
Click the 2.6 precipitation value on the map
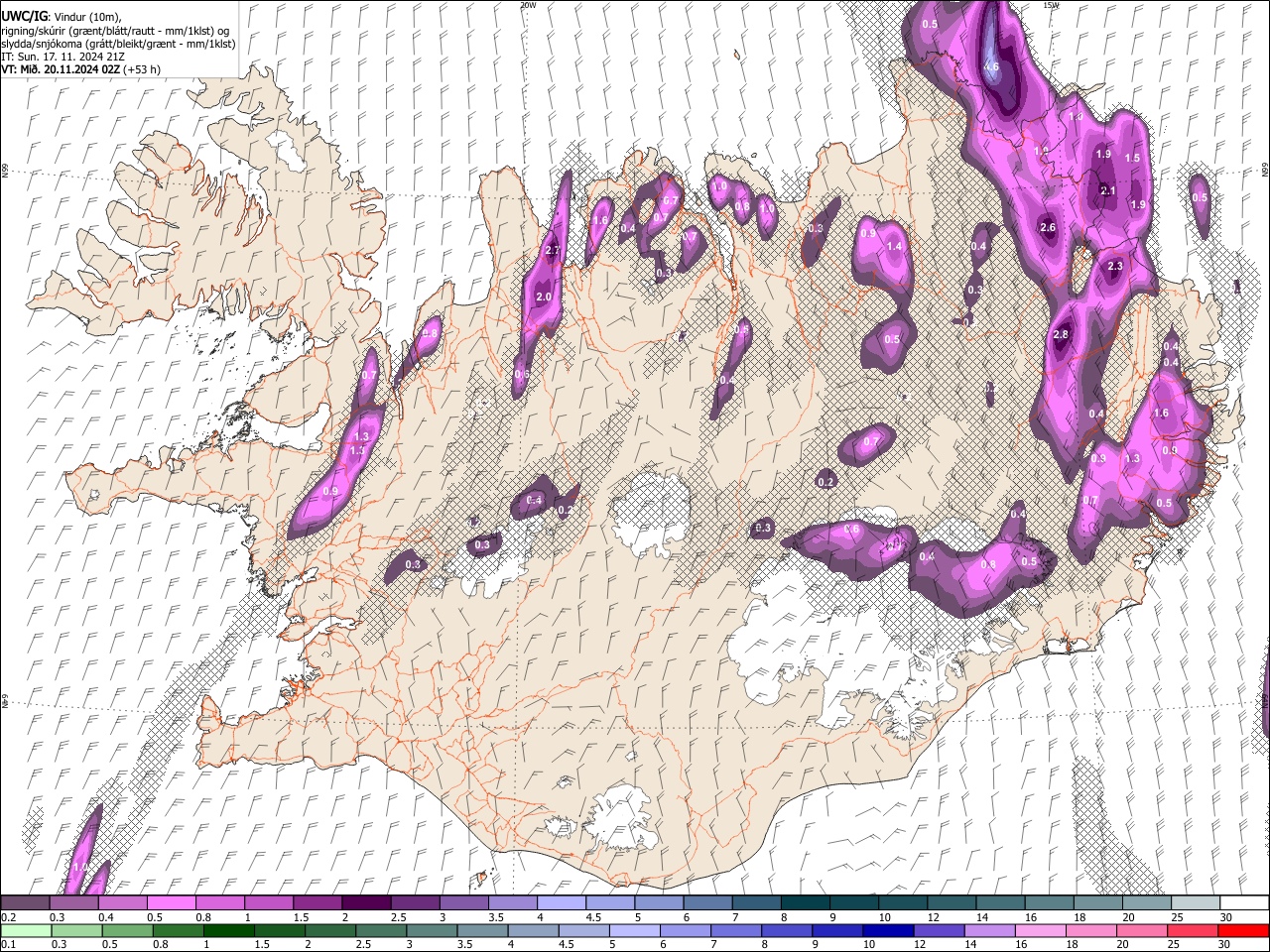pos(1048,227)
